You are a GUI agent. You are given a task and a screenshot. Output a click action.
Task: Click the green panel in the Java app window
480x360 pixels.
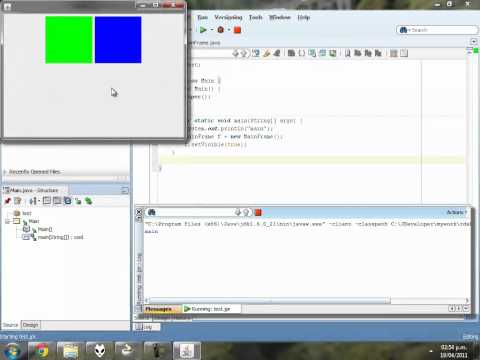[69, 40]
